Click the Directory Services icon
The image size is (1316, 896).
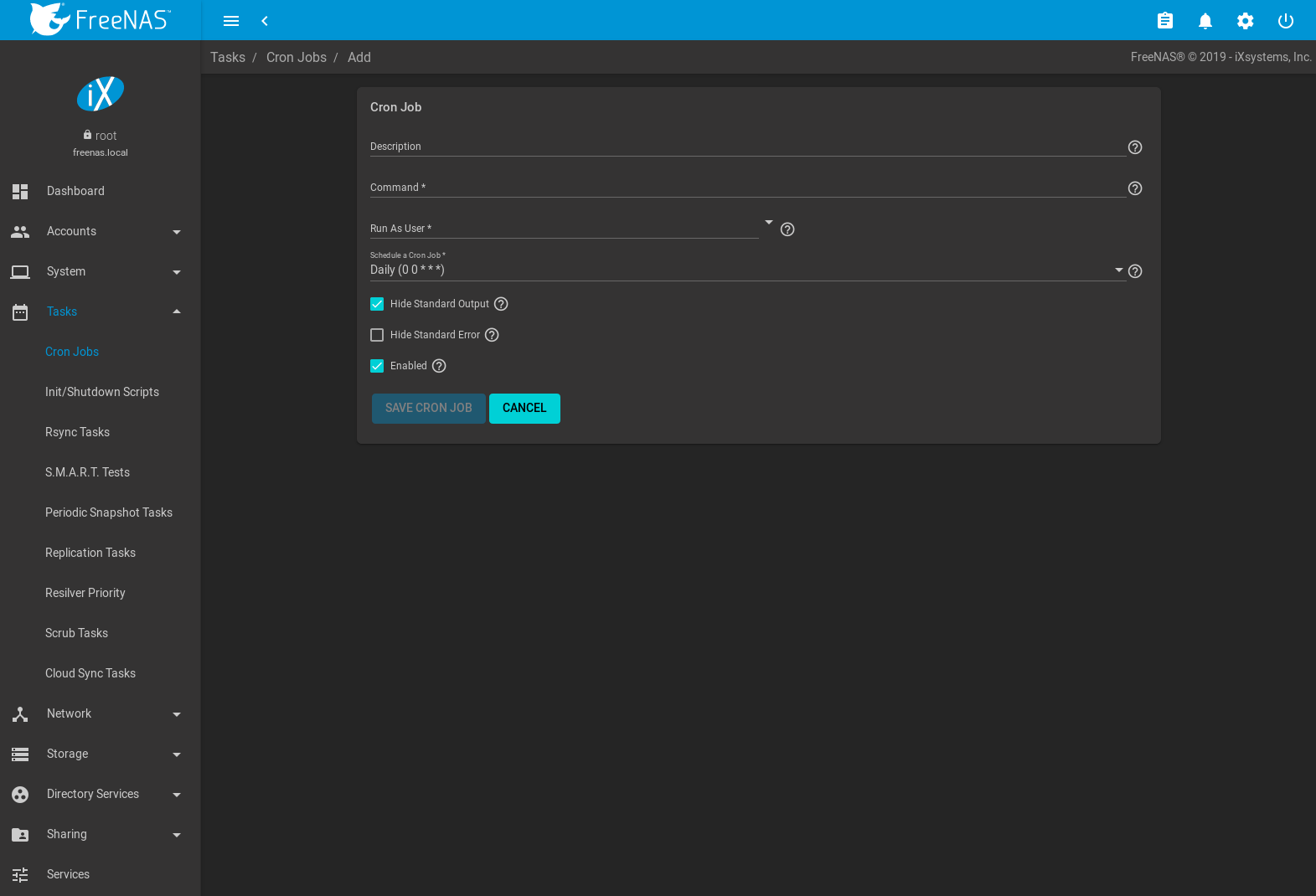20,794
